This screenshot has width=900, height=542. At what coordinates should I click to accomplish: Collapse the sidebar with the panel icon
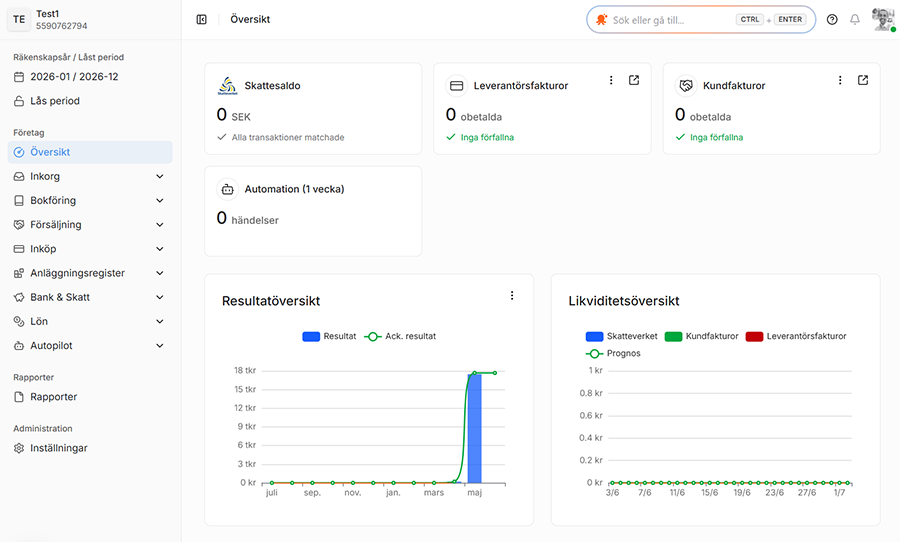click(x=201, y=20)
